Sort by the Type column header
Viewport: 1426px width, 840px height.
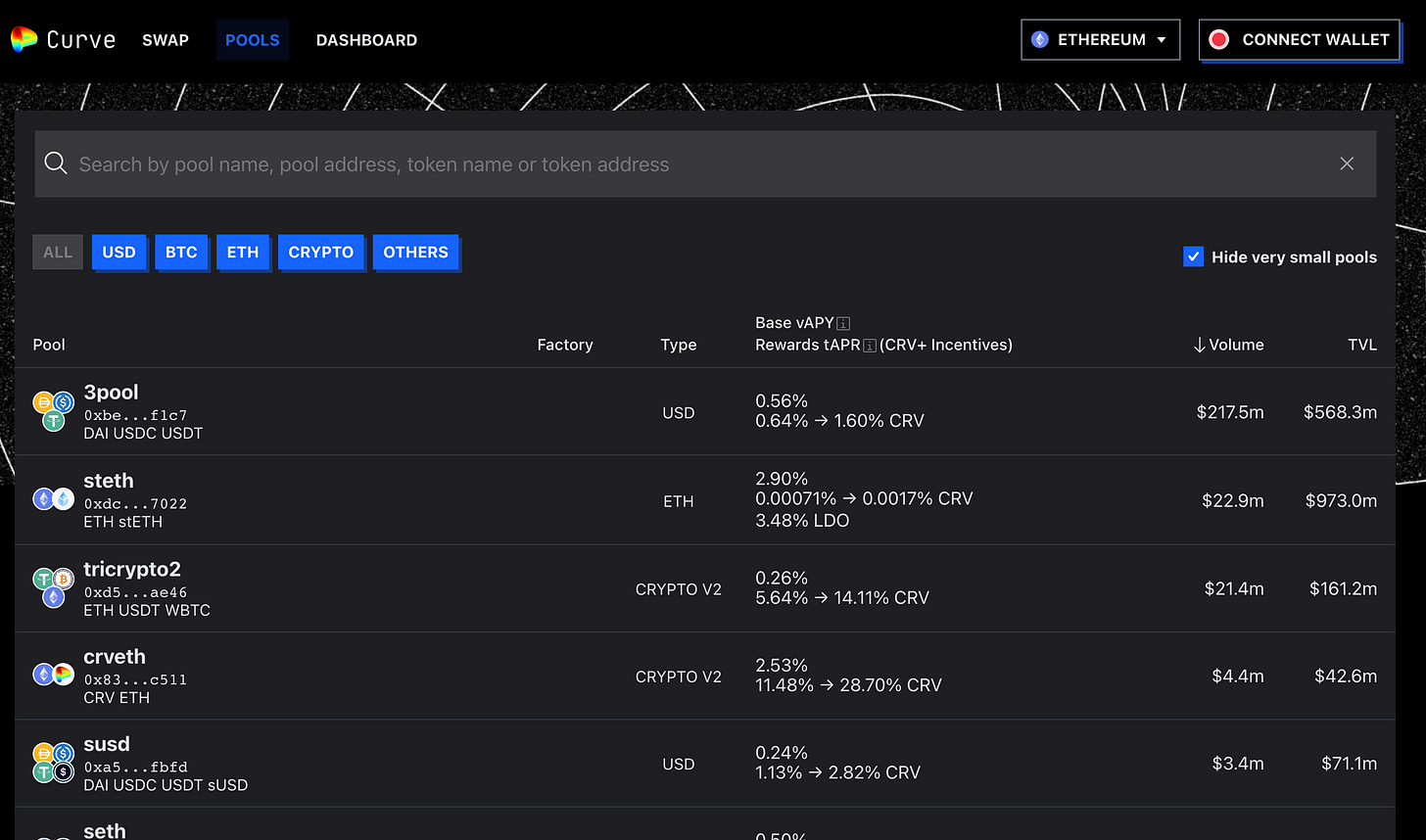tap(679, 345)
